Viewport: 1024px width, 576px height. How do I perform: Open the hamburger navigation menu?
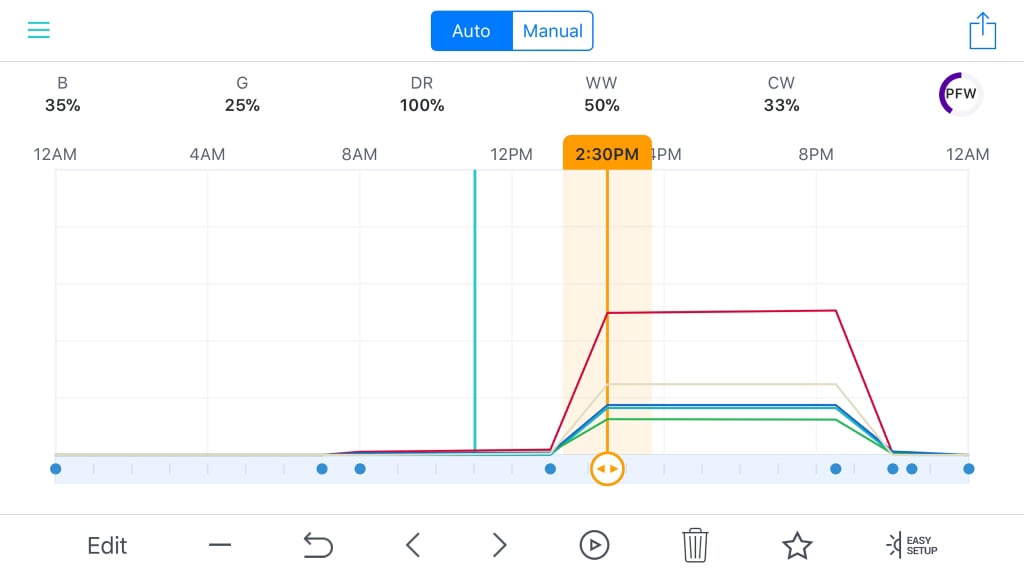point(38,29)
